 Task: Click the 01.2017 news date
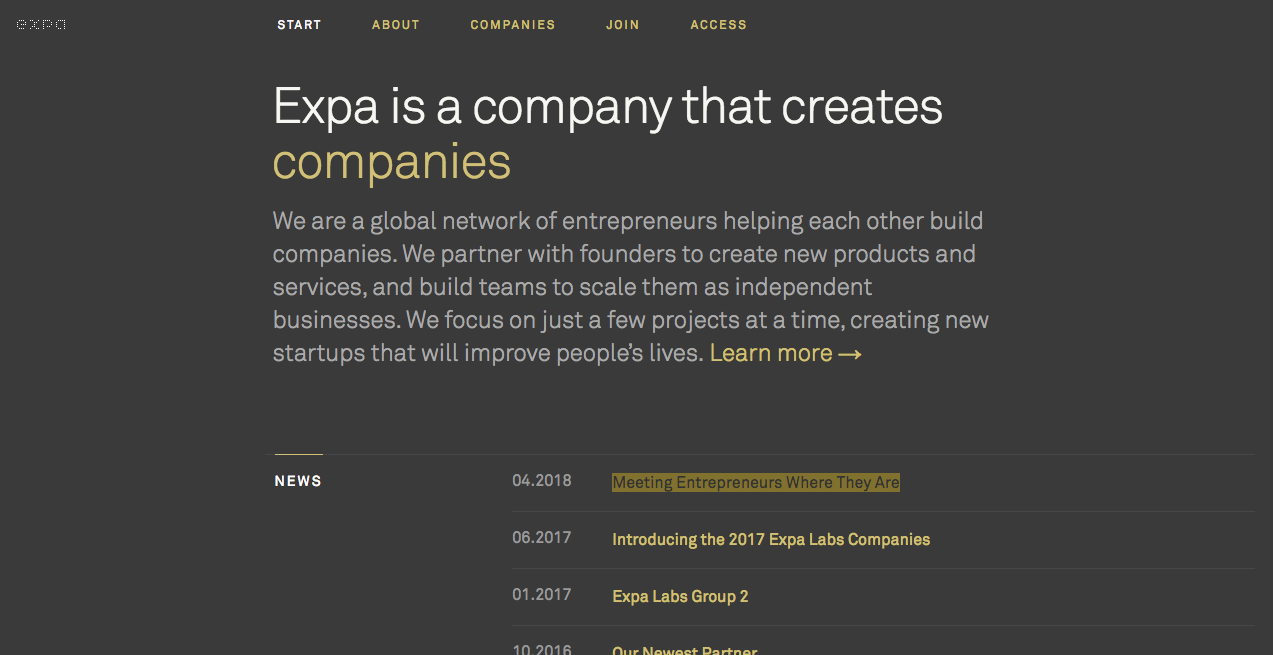[542, 595]
